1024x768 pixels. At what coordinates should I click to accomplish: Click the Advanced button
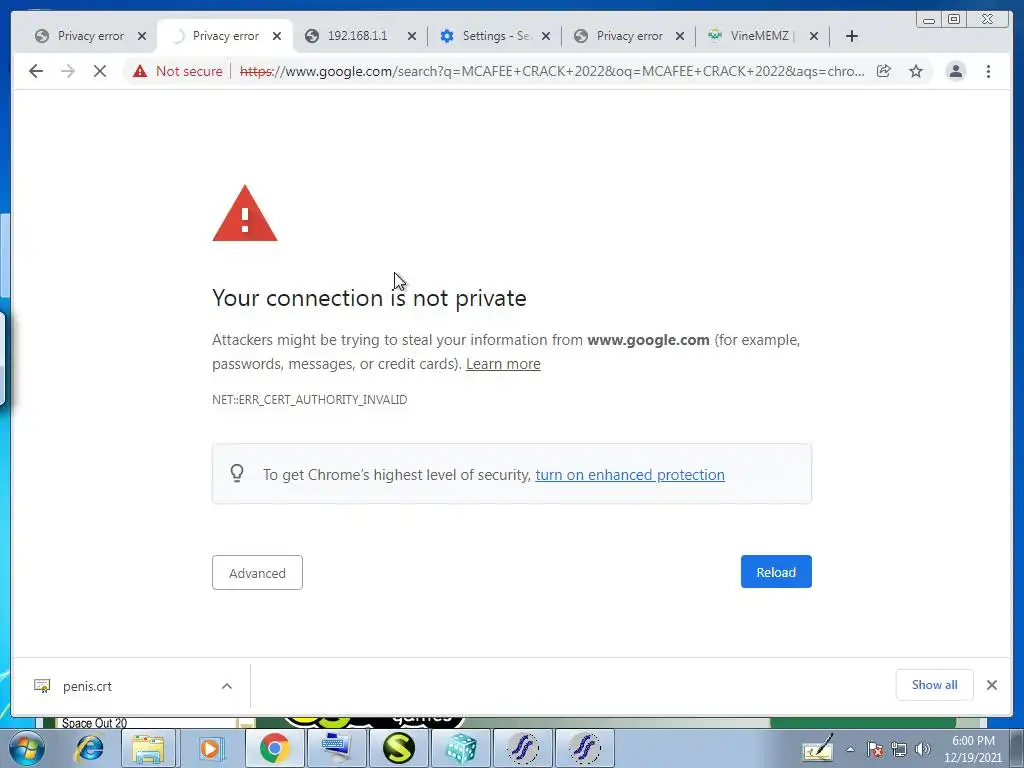257,573
